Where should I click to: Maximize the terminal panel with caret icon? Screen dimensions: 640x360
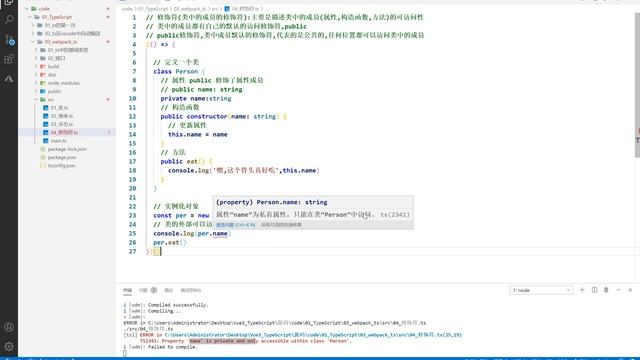pos(618,290)
